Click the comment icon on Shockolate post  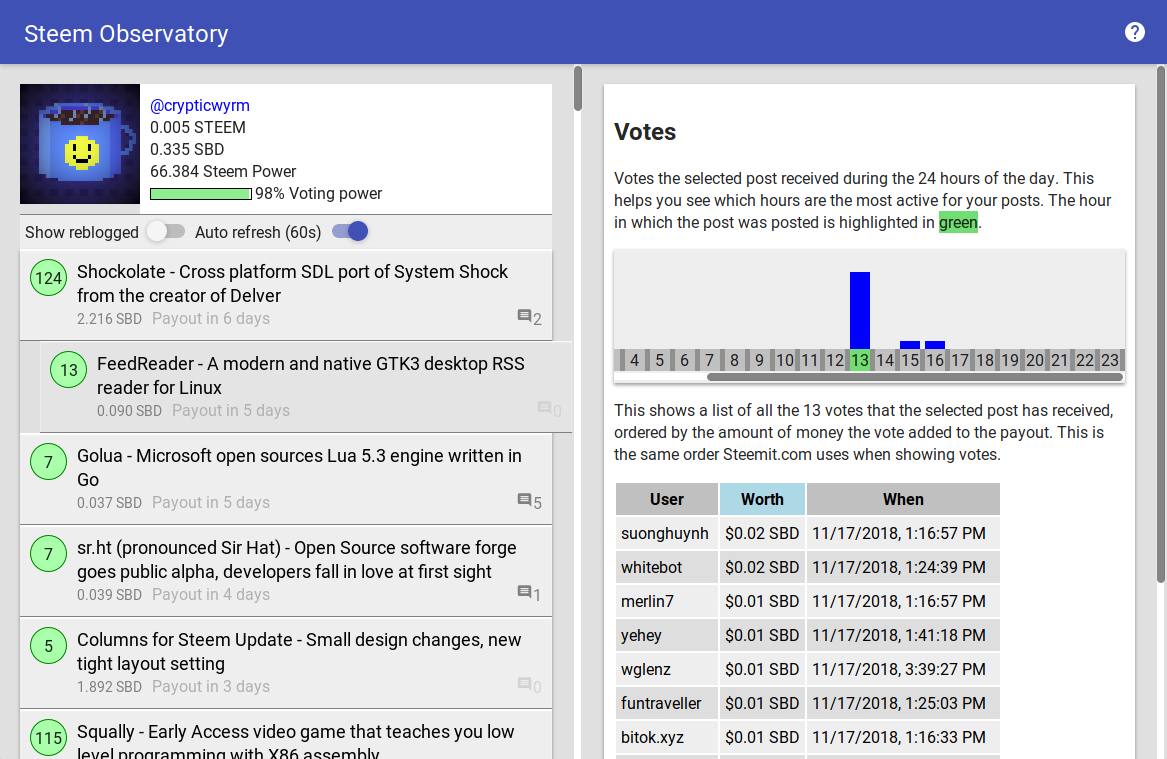(524, 316)
